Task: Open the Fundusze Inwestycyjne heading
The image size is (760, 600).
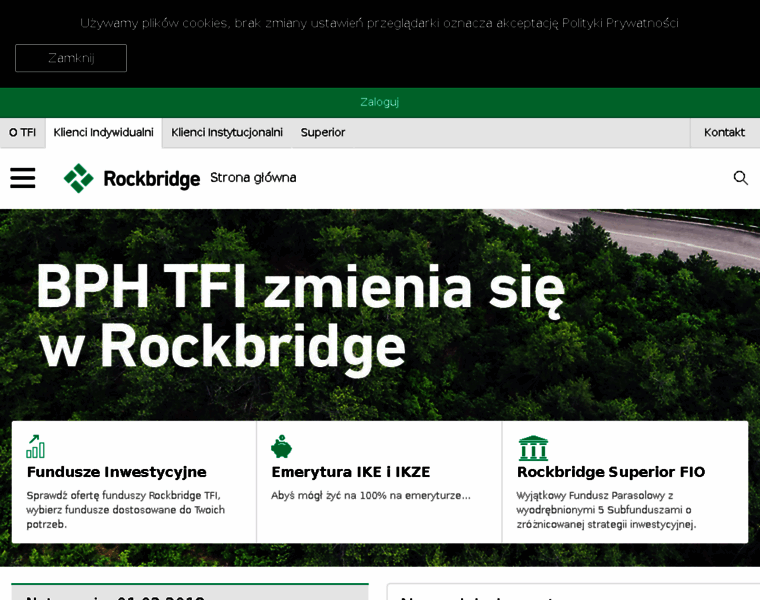Action: [x=117, y=472]
